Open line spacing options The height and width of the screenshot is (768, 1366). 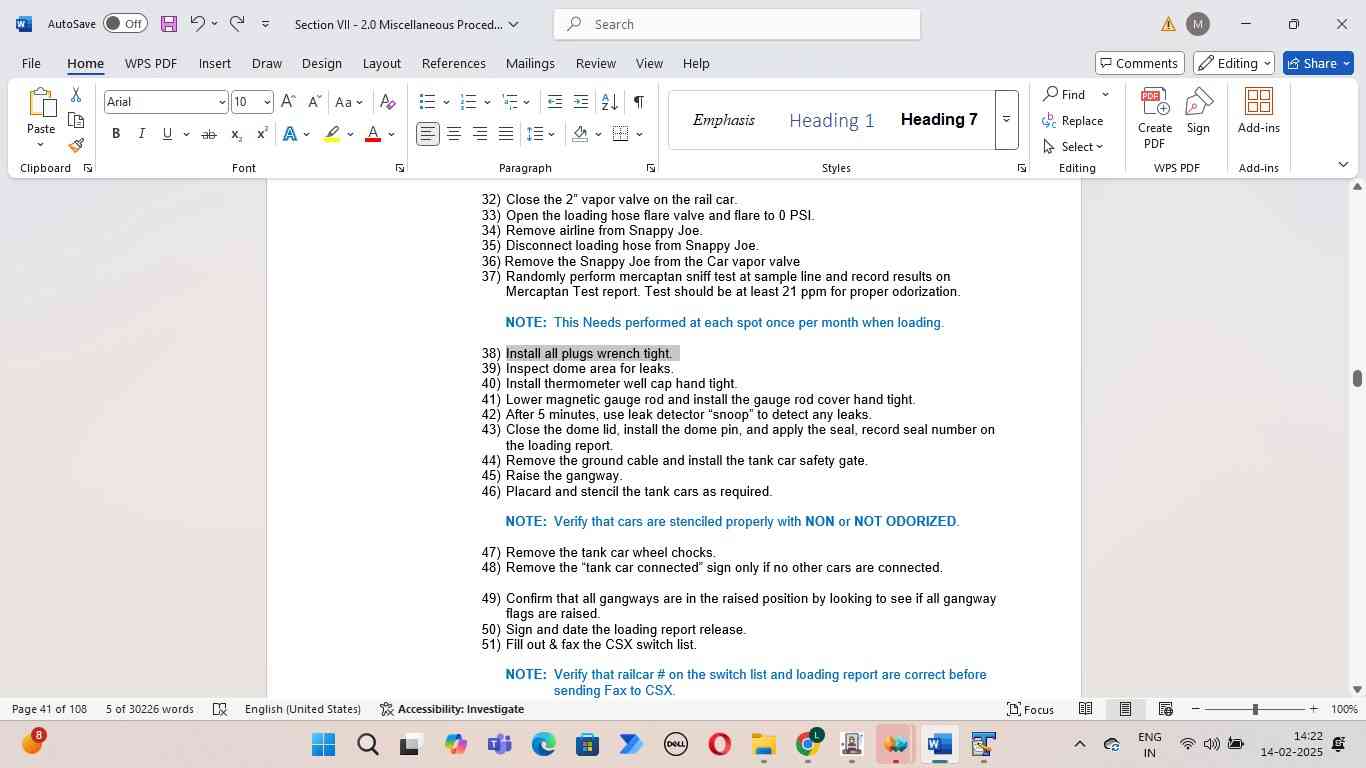541,134
